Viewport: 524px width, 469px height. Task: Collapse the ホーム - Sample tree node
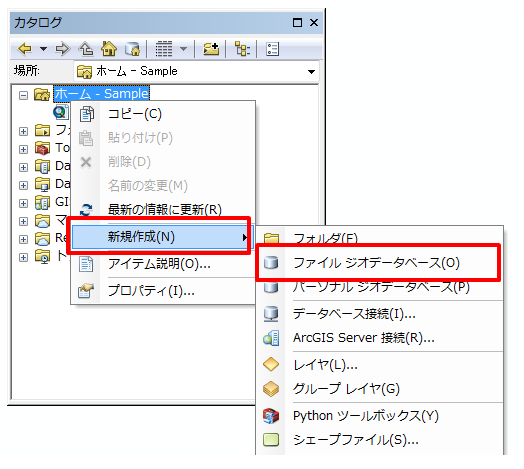[23, 95]
